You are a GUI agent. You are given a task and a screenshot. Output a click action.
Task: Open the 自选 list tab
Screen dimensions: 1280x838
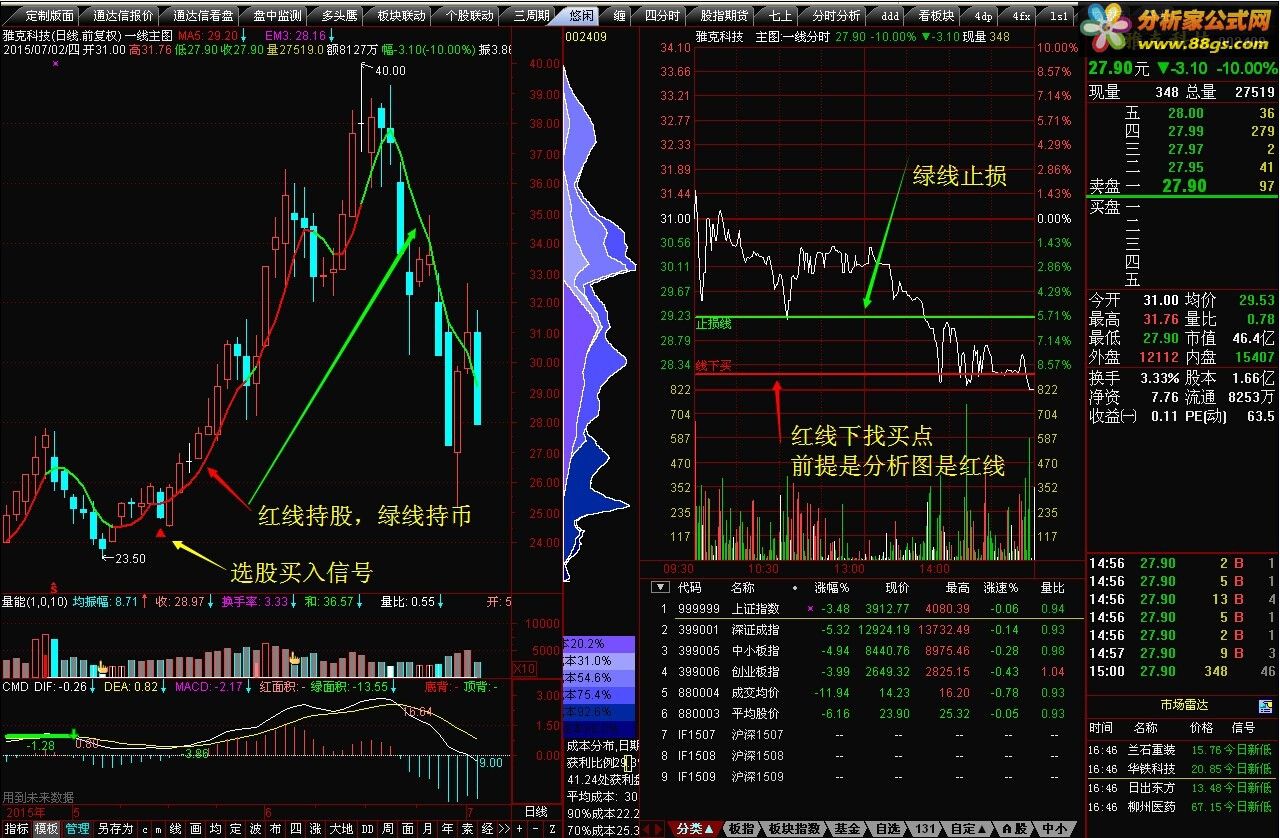888,829
